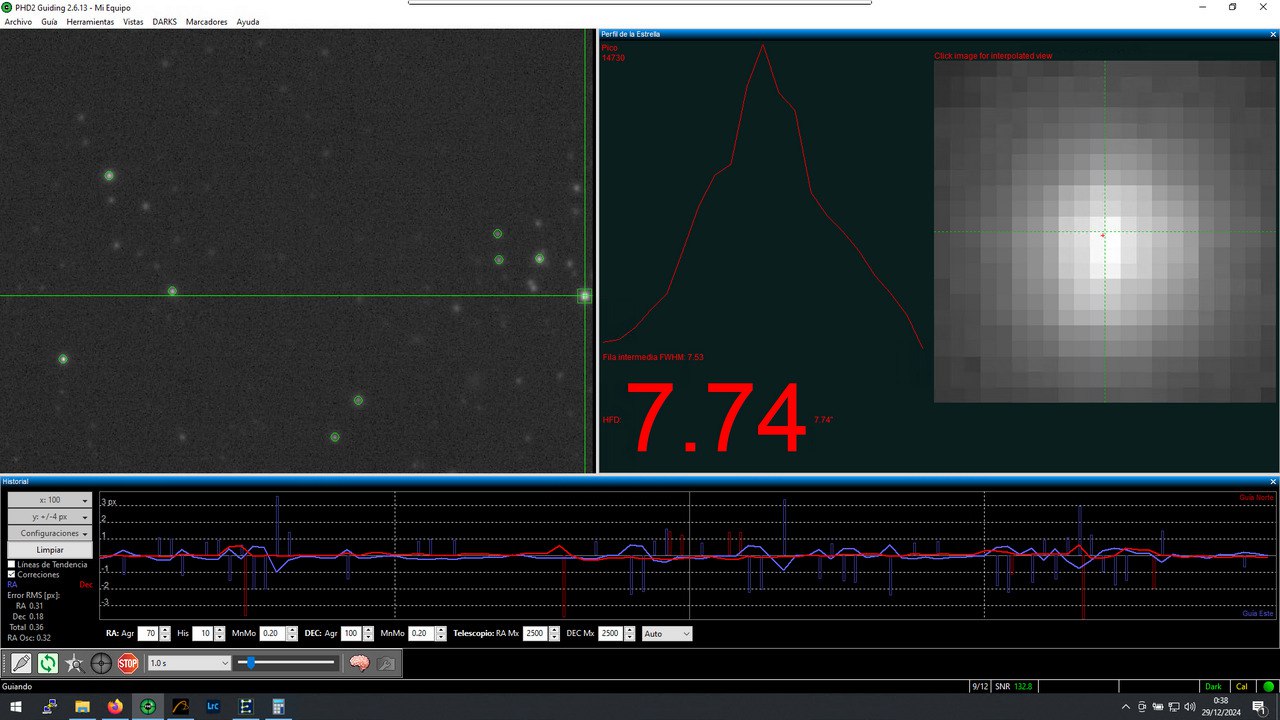This screenshot has height=720, width=1280.
Task: Open the DARKS menu
Action: click(164, 21)
